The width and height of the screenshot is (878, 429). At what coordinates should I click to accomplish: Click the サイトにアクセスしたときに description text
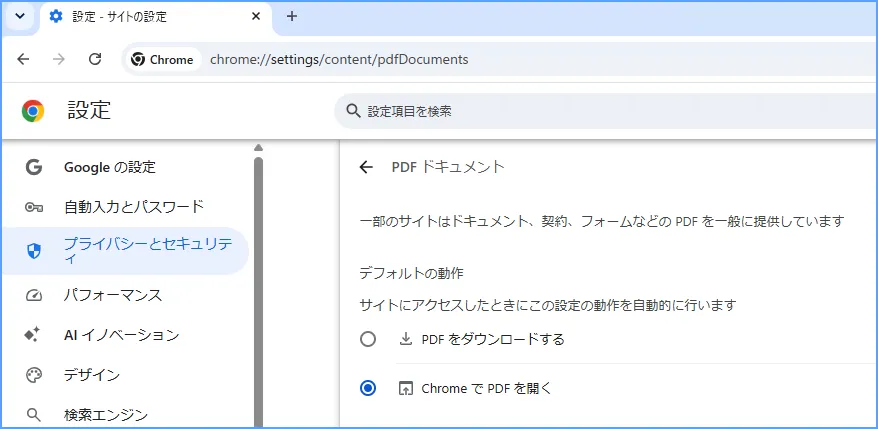pos(547,305)
